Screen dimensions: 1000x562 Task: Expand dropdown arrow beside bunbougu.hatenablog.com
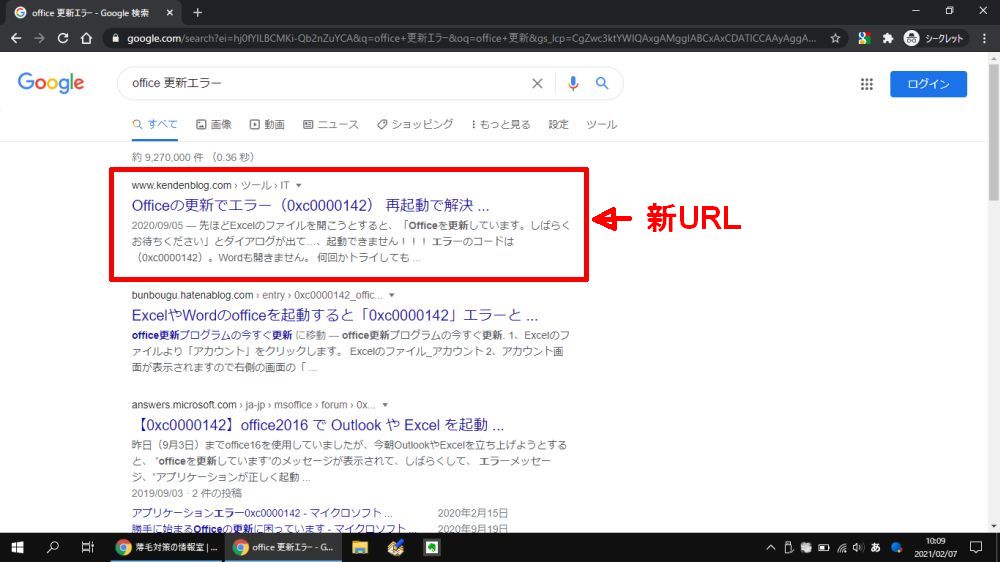[392, 295]
